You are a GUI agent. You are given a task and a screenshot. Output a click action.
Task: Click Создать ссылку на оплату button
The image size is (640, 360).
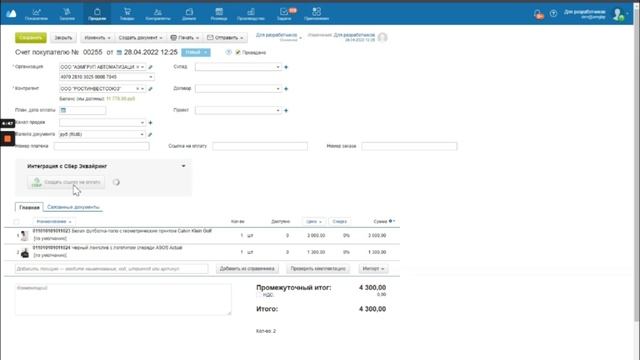coord(66,182)
